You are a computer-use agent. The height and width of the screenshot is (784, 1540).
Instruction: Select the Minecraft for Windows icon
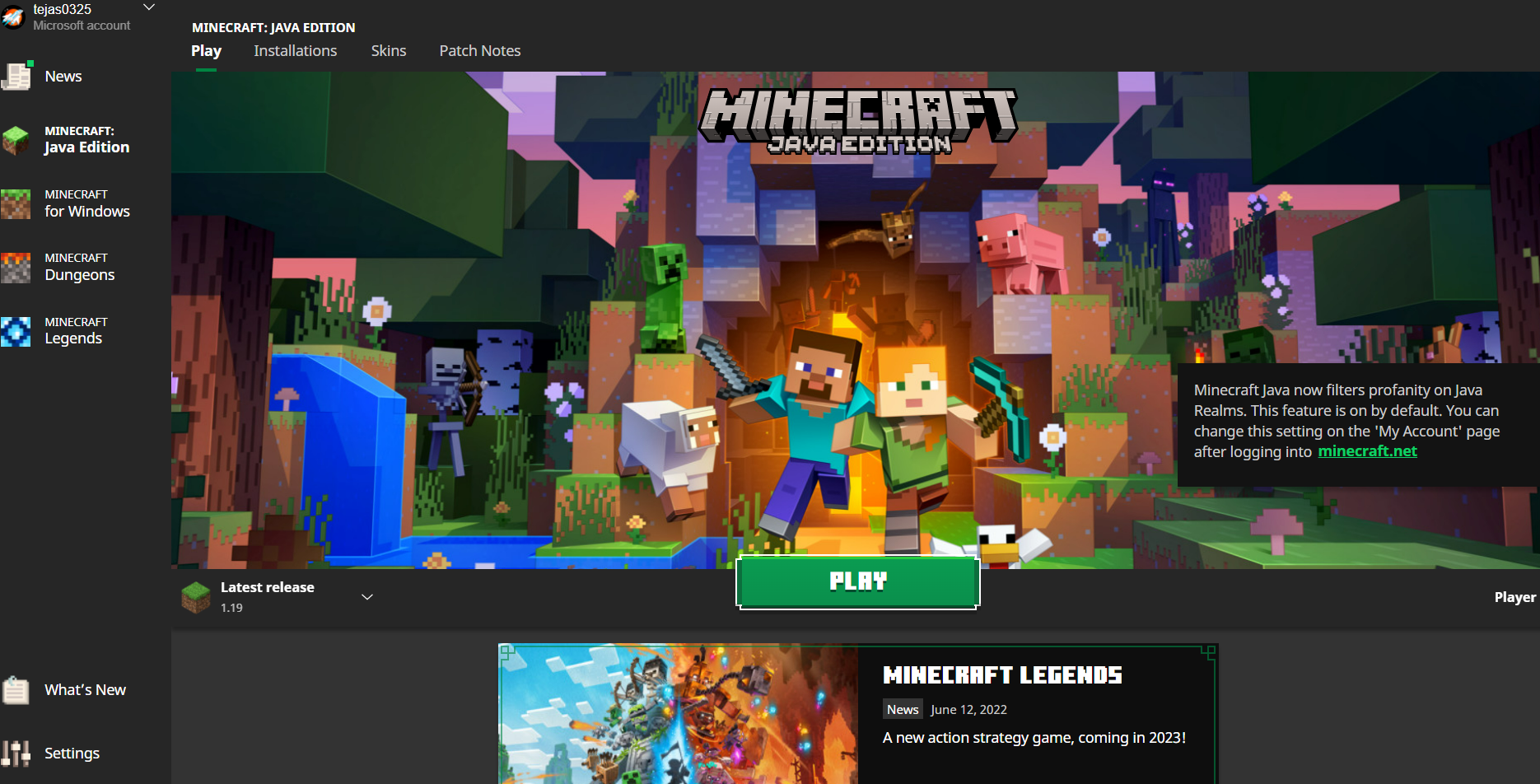click(16, 203)
